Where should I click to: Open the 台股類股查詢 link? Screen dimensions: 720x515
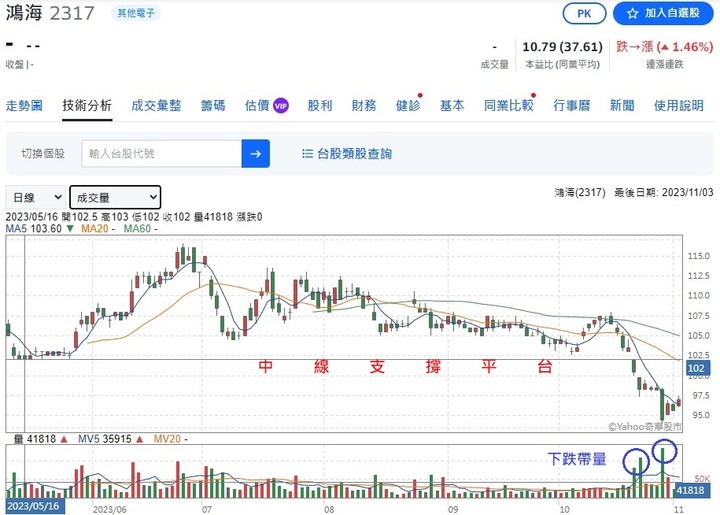[x=354, y=154]
